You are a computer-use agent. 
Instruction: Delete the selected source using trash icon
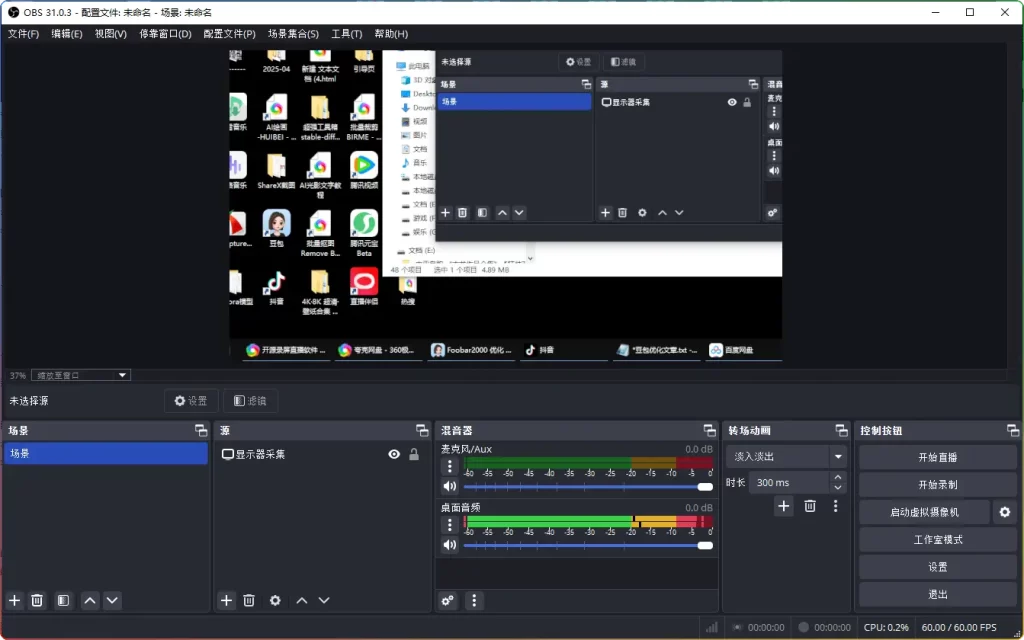coord(249,600)
